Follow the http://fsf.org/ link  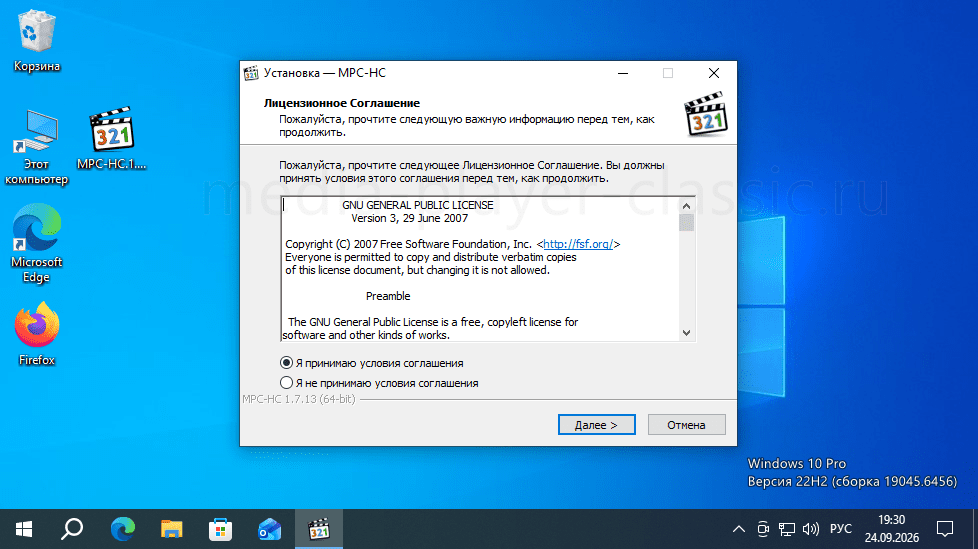578,244
